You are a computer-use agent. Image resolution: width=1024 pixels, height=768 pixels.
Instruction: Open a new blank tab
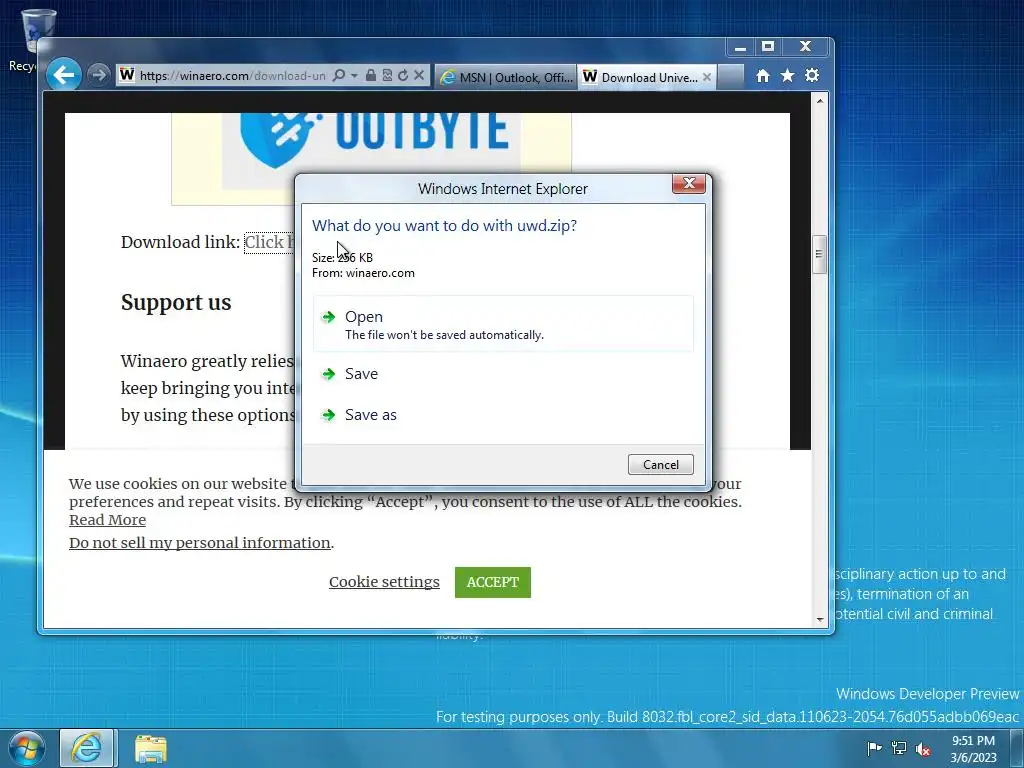pyautogui.click(x=731, y=77)
